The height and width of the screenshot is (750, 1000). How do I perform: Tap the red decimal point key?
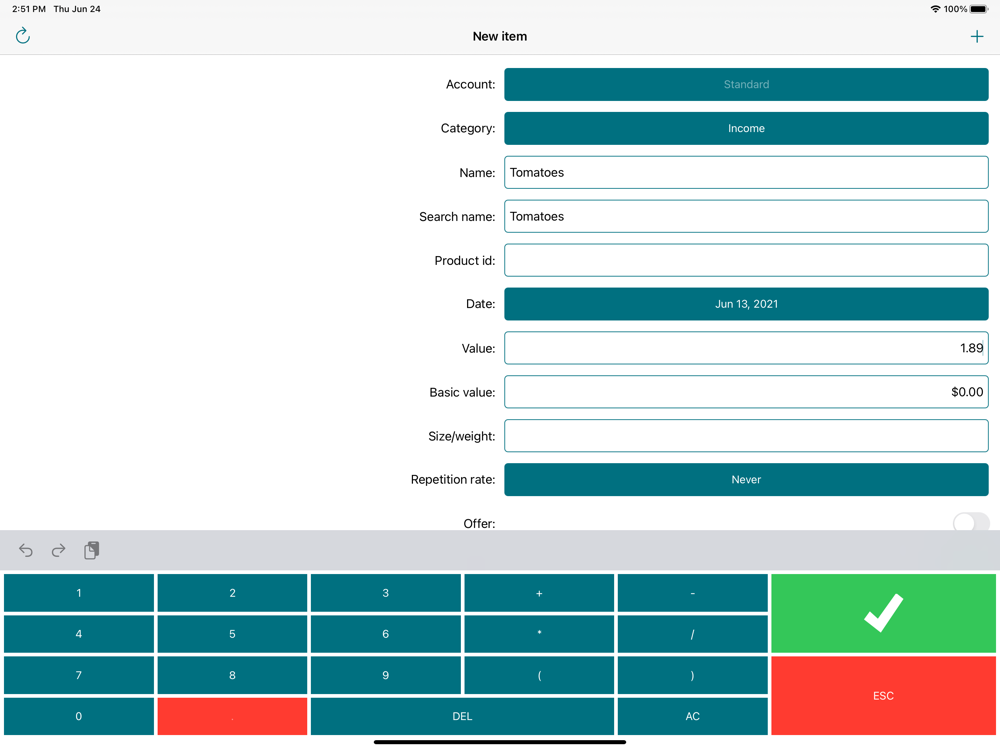coord(232,716)
